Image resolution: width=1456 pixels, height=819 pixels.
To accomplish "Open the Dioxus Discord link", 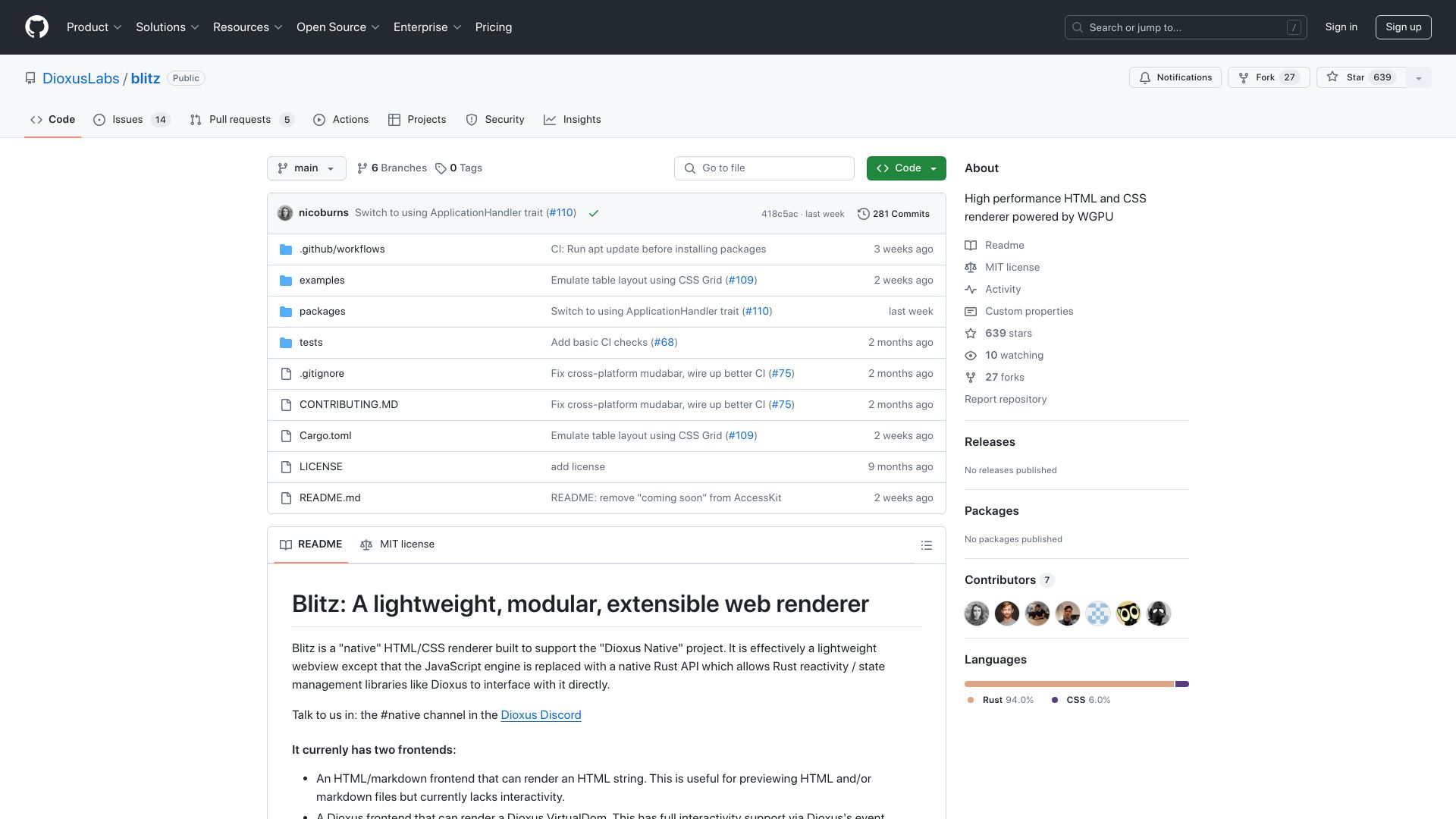I will pyautogui.click(x=541, y=715).
